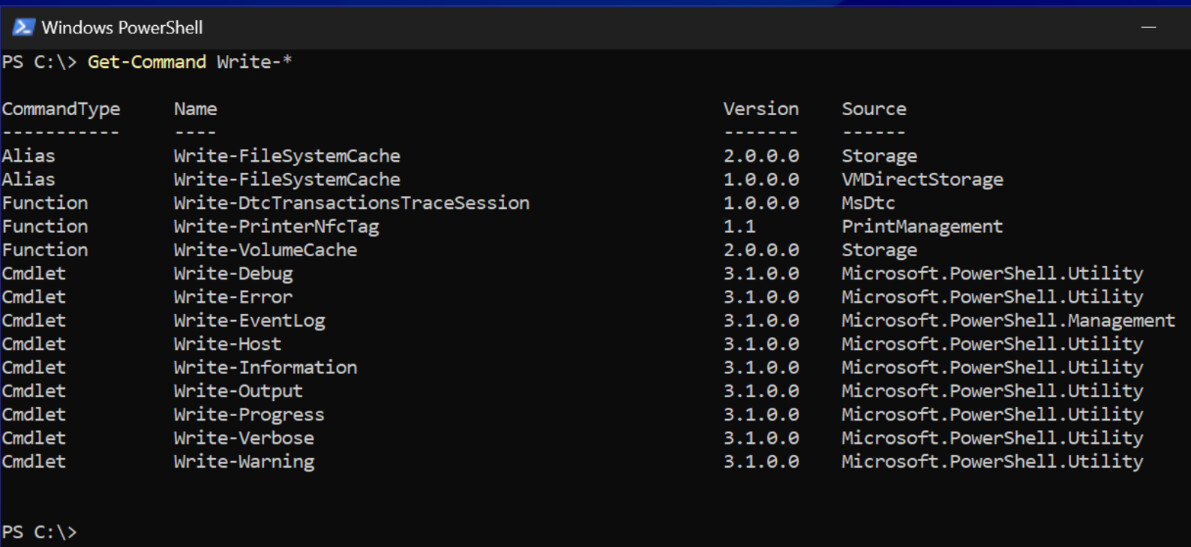Click the Write-Progress cmdlet name
1191x547 pixels.
tap(249, 415)
